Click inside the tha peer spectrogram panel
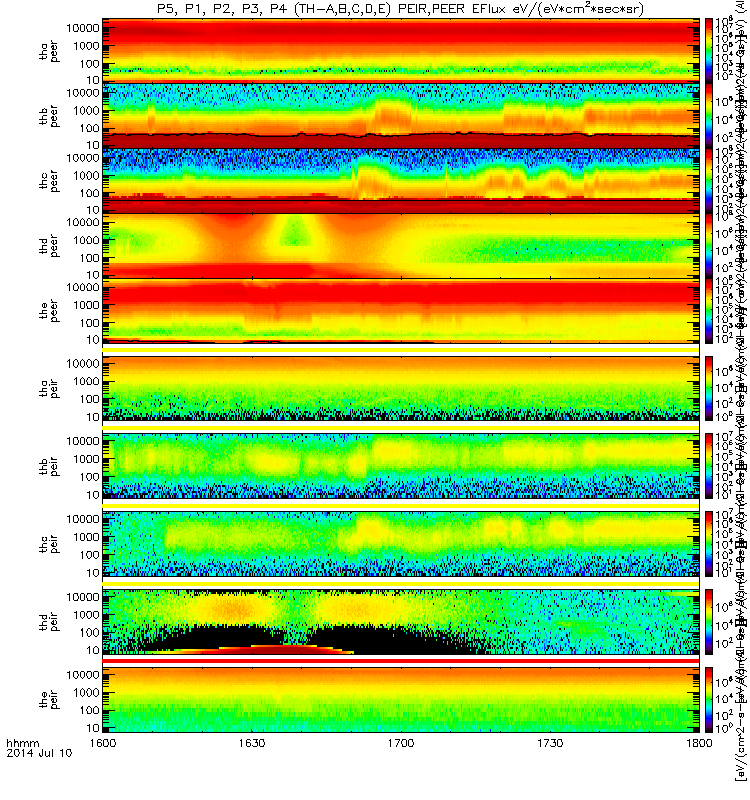The height and width of the screenshot is (800, 750). pos(401,49)
